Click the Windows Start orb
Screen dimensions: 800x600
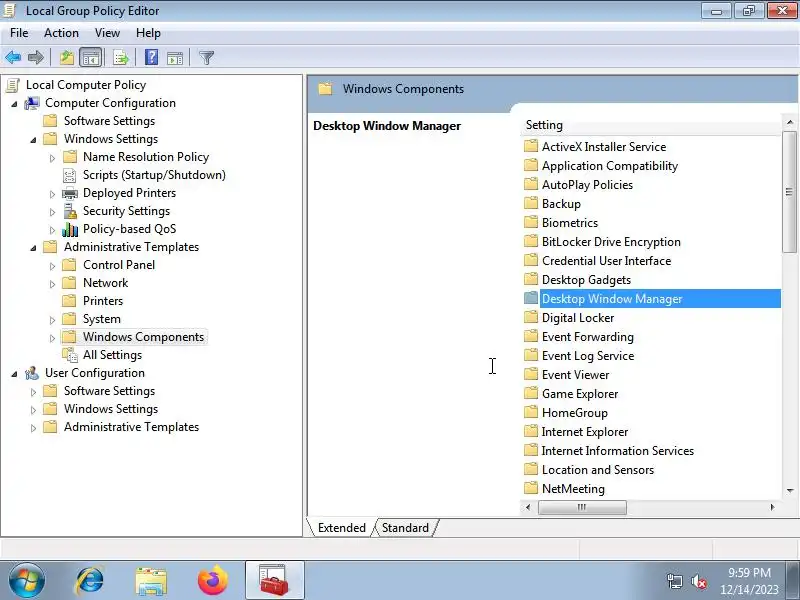[27, 581]
